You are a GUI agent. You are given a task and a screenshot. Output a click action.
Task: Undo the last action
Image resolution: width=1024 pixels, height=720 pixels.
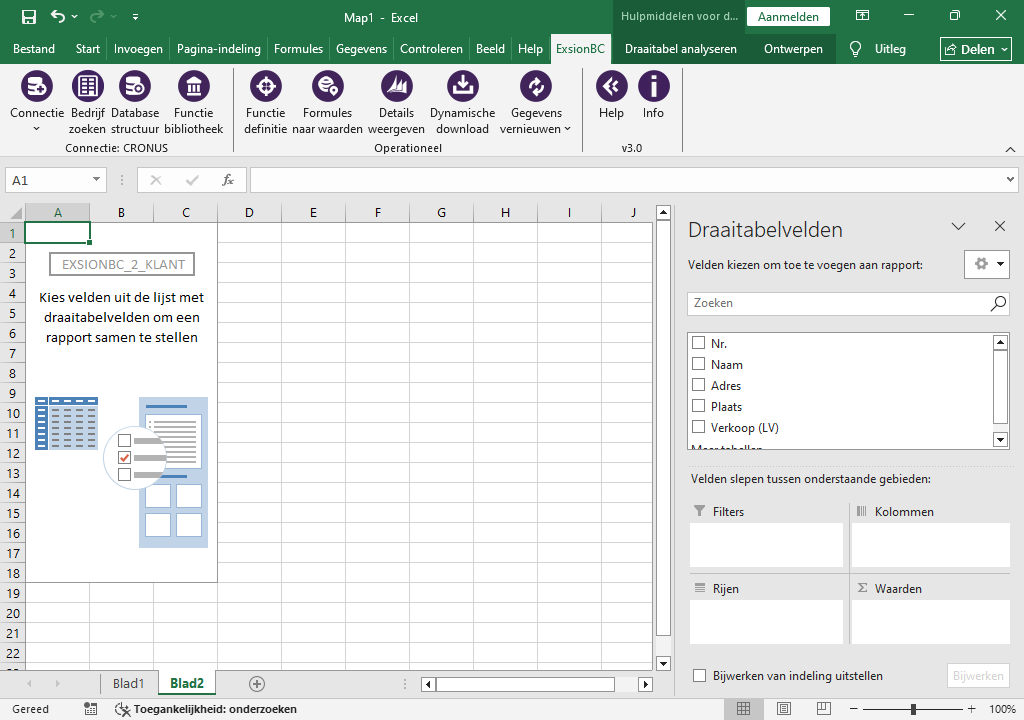[x=58, y=16]
